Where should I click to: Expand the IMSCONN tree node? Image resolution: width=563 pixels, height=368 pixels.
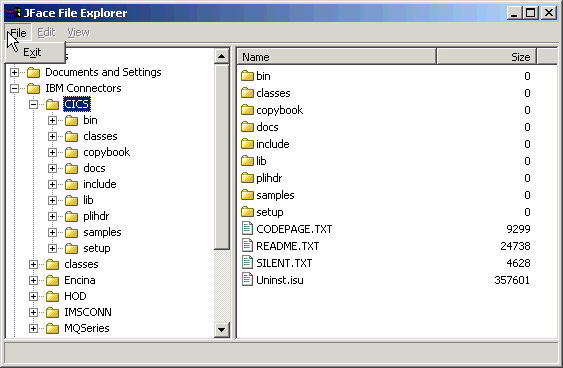coord(33,312)
